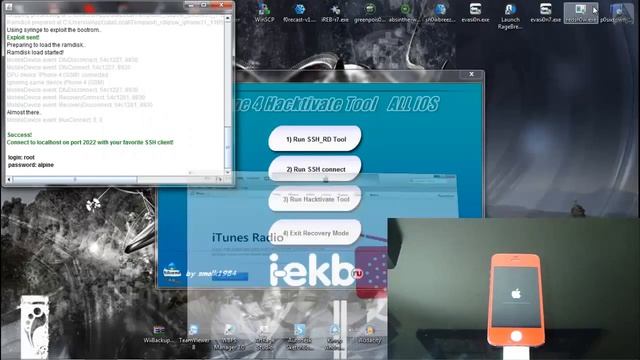
Task: Close the Hacktivate Tool window
Action: click(471, 74)
